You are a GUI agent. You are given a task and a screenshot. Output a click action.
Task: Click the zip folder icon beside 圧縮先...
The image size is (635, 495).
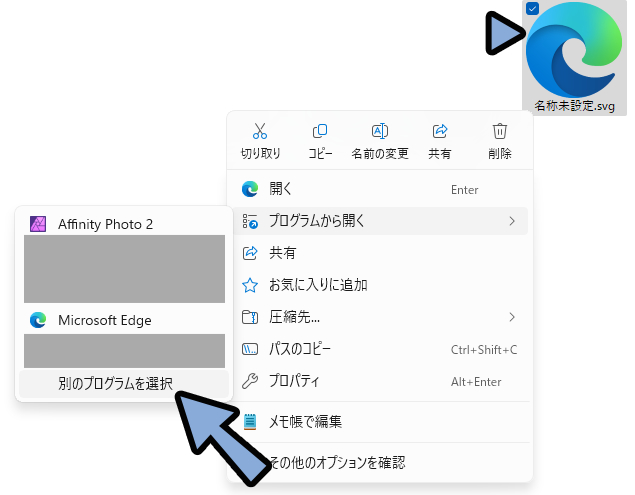[250, 317]
